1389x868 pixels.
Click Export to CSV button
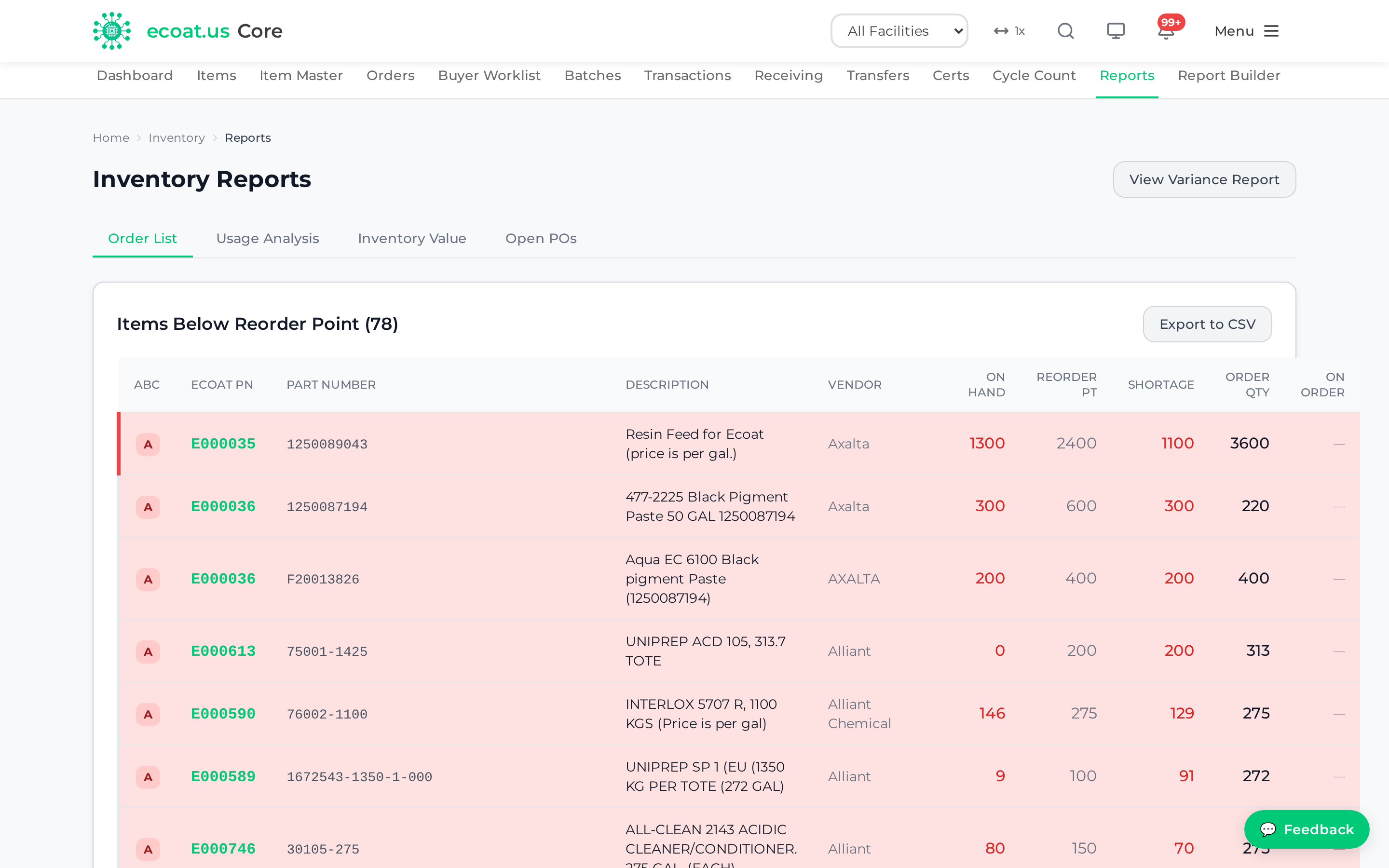1207,325
